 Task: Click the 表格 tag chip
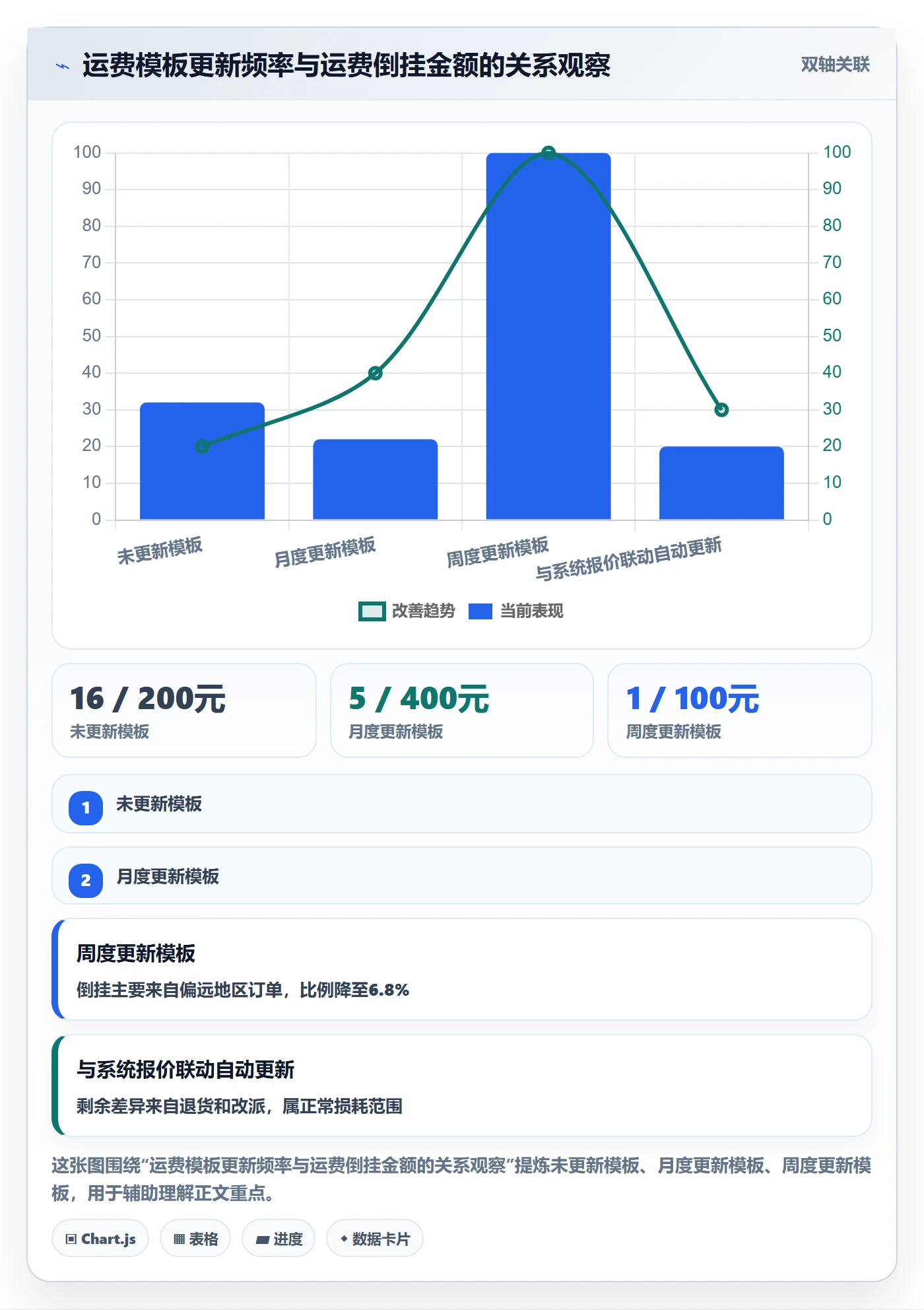click(195, 1239)
